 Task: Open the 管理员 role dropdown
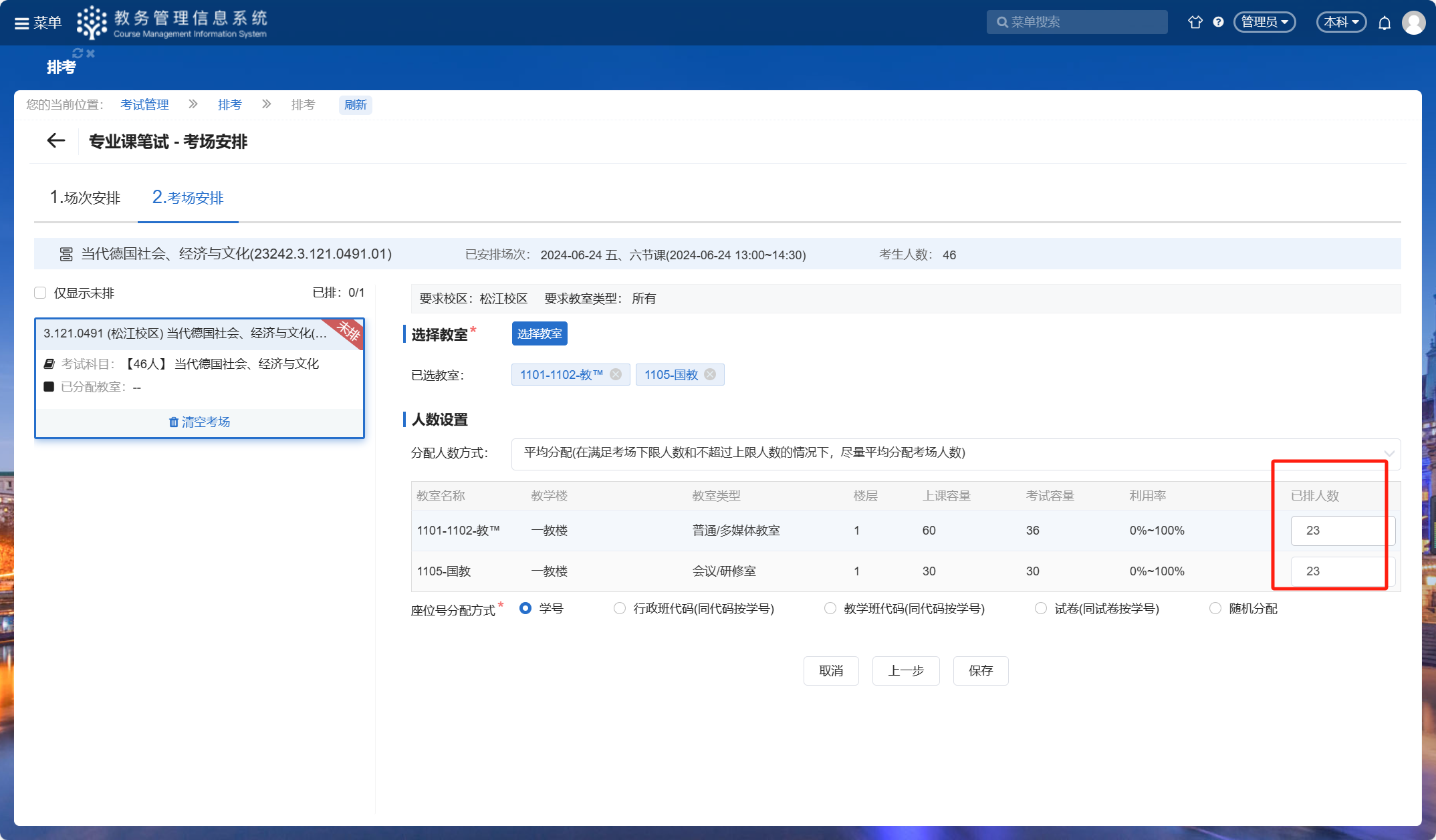[1264, 22]
